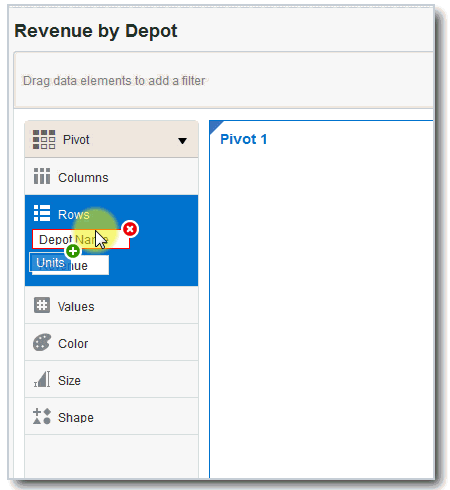Click the Color palette icon
450x490 pixels.
(42, 342)
